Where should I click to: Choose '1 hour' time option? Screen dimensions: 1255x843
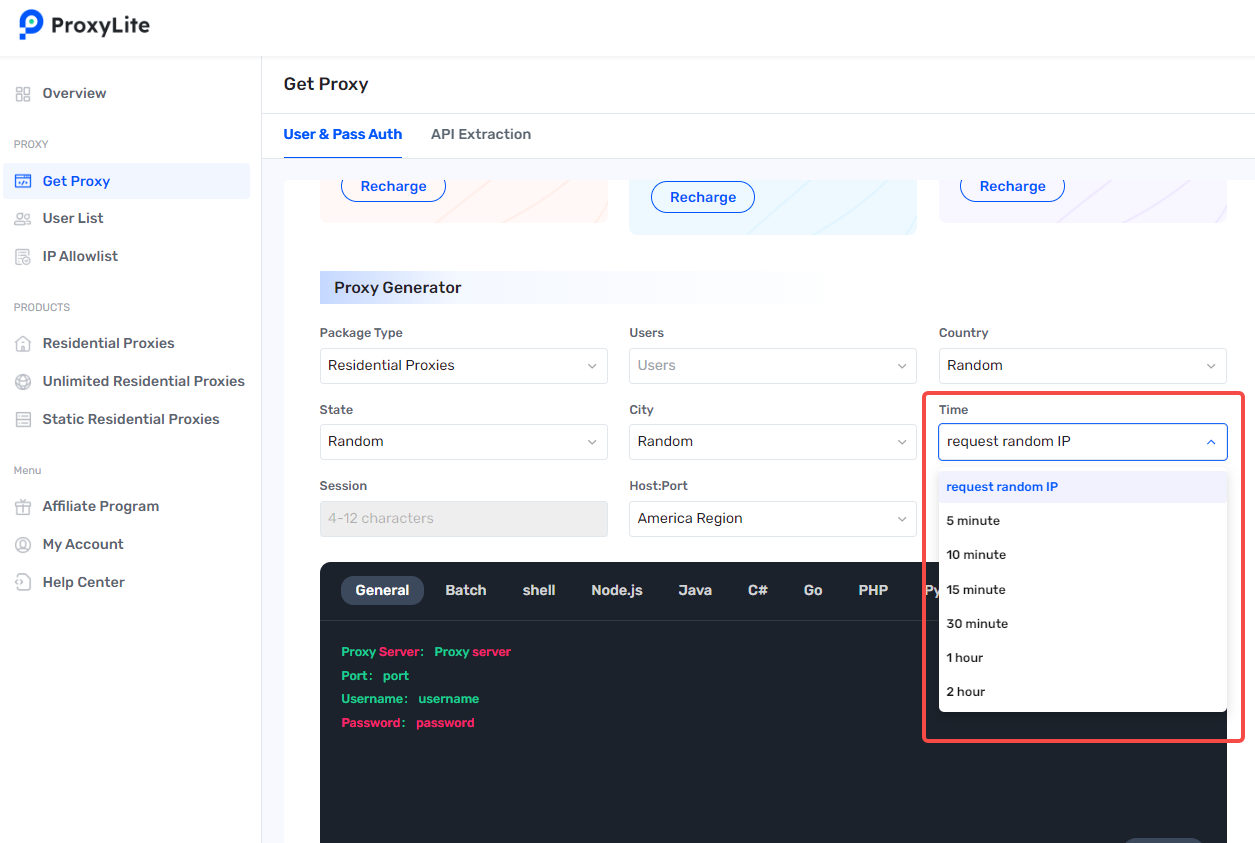pos(1083,658)
